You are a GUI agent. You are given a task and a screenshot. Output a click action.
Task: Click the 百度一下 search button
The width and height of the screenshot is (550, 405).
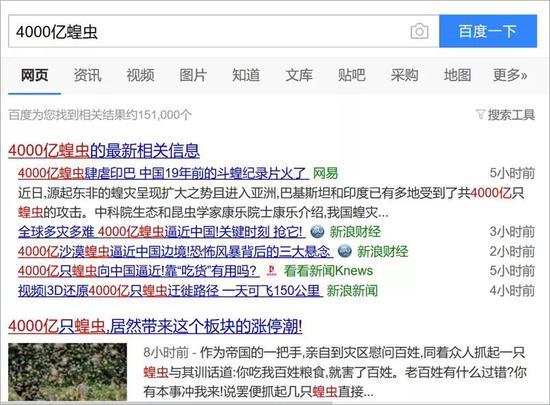[x=488, y=31]
